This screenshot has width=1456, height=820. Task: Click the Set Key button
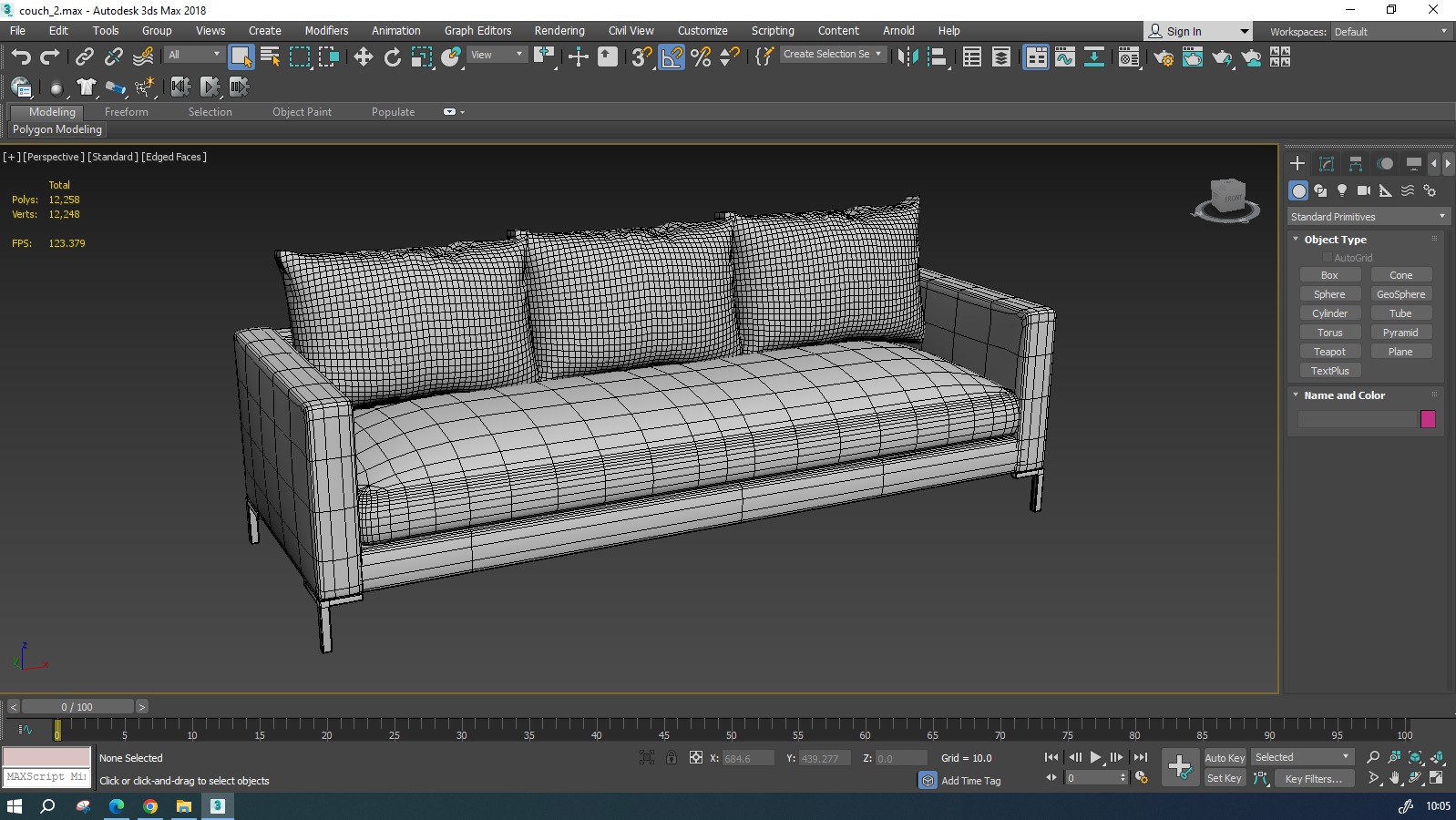pos(1225,778)
